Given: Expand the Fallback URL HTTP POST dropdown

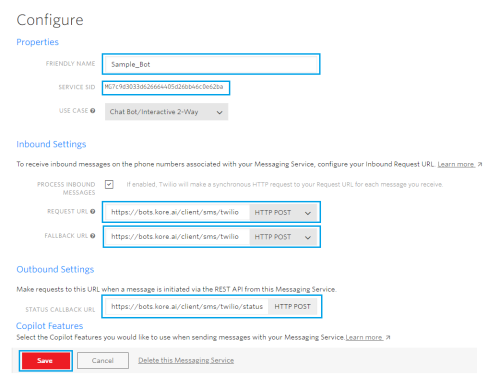Looking at the screenshot, I should tap(283, 237).
